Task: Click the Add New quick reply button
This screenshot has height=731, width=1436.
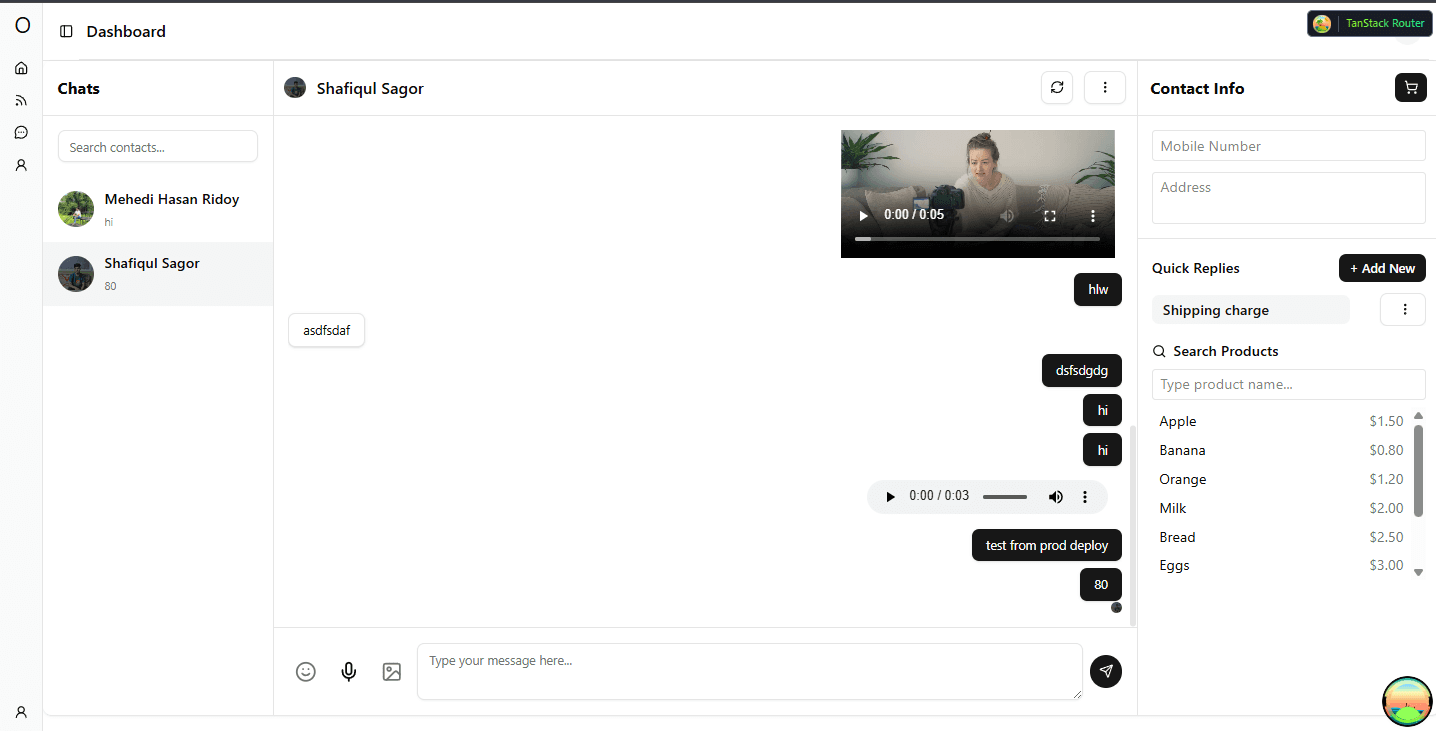Action: pos(1382,268)
